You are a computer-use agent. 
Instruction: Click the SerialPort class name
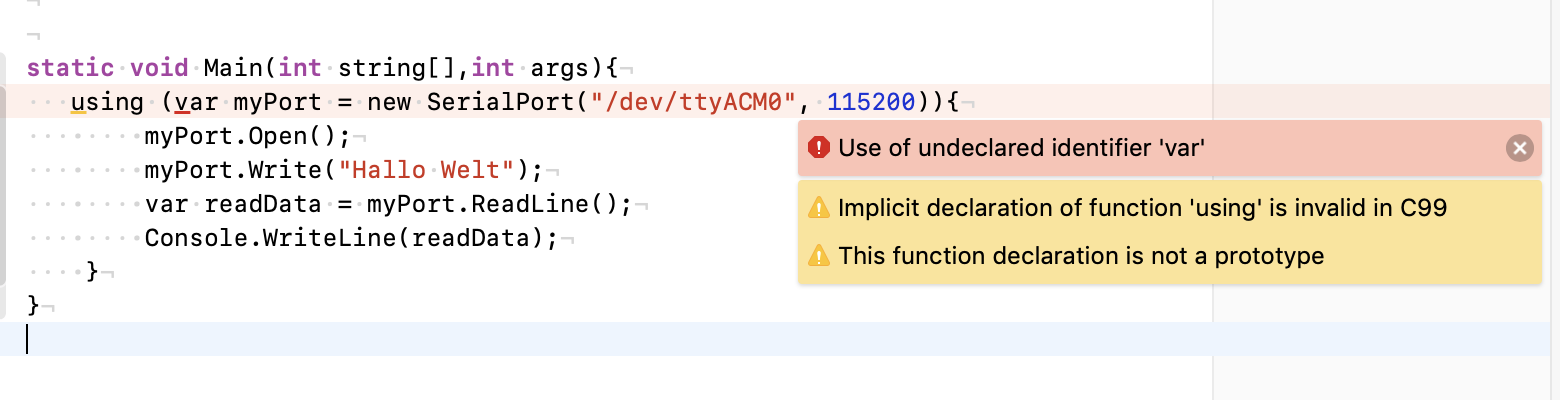492,102
